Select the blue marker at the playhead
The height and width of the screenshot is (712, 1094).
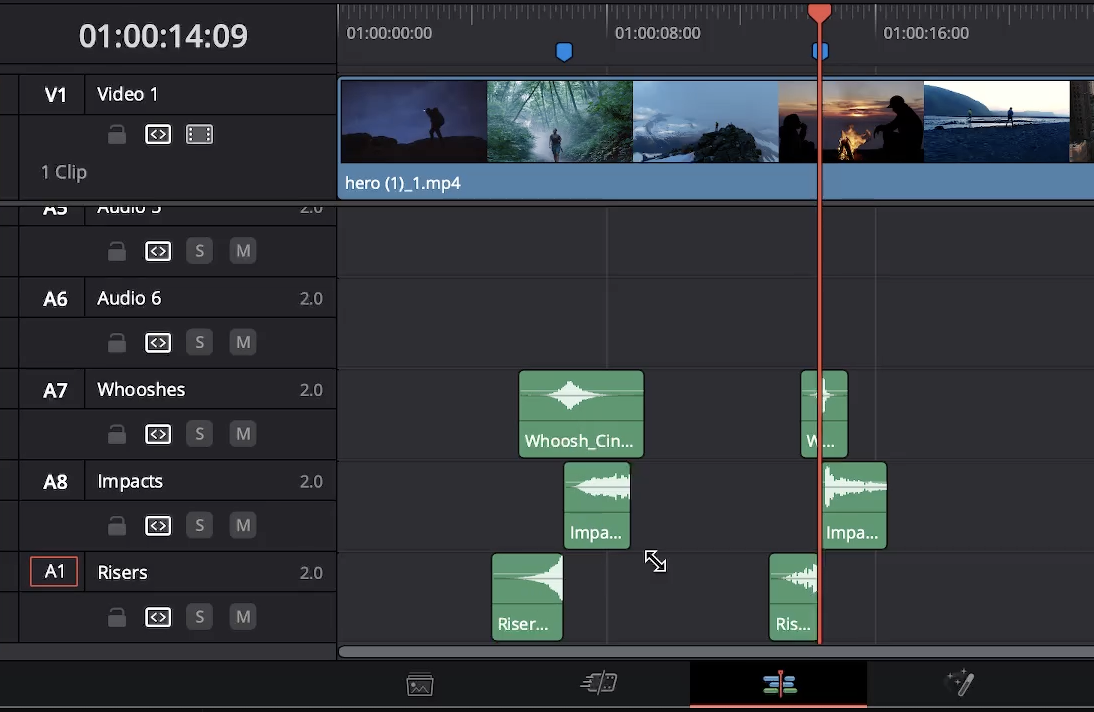(x=820, y=51)
